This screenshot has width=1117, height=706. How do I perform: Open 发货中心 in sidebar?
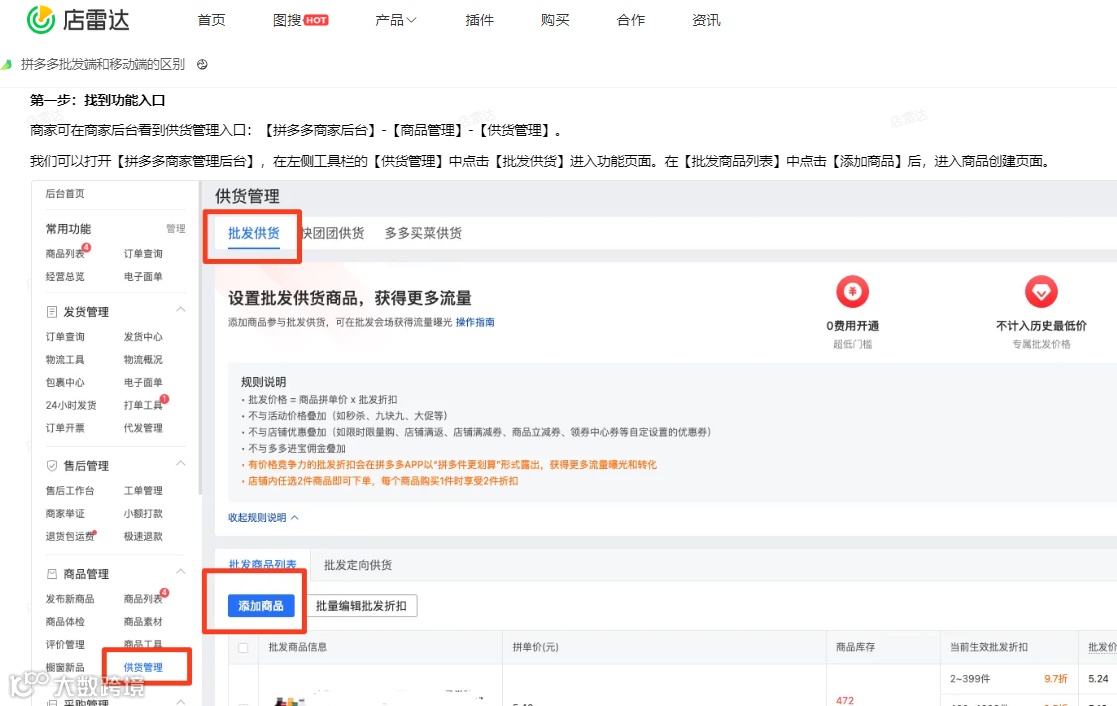click(x=143, y=336)
